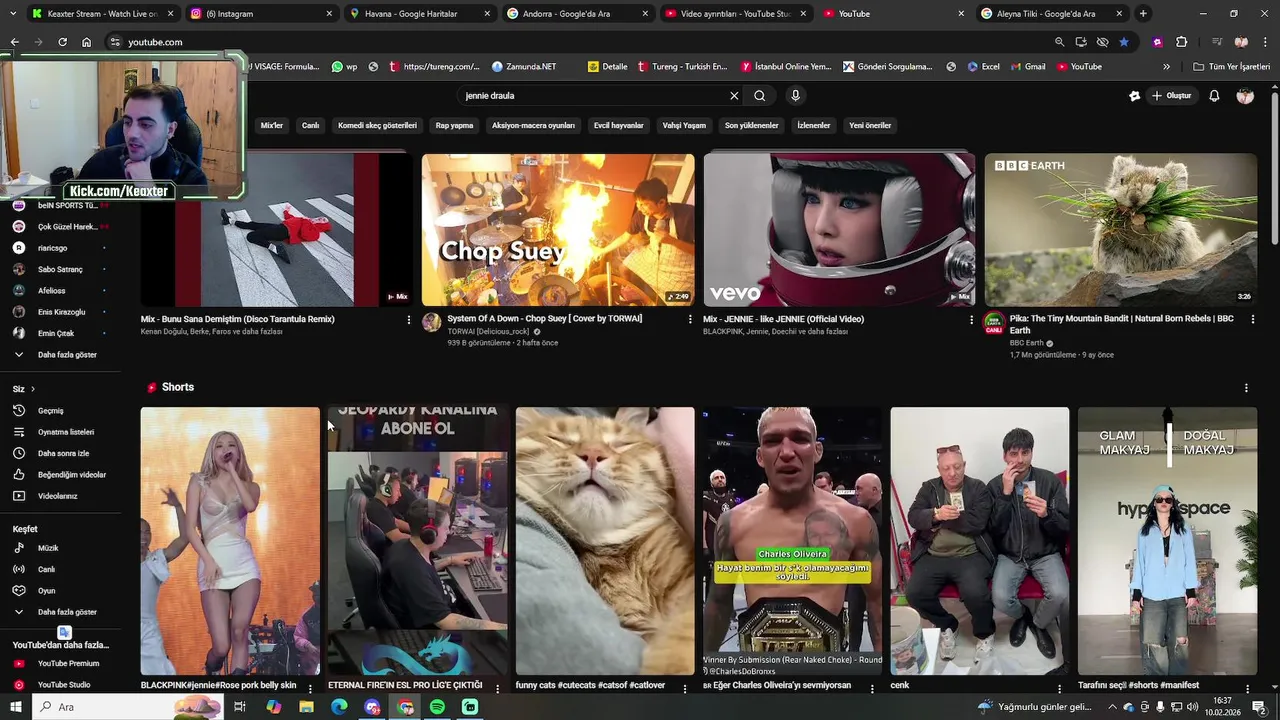Viewport: 1280px width, 720px height.
Task: Play funny cats Short thumbnail
Action: click(605, 541)
